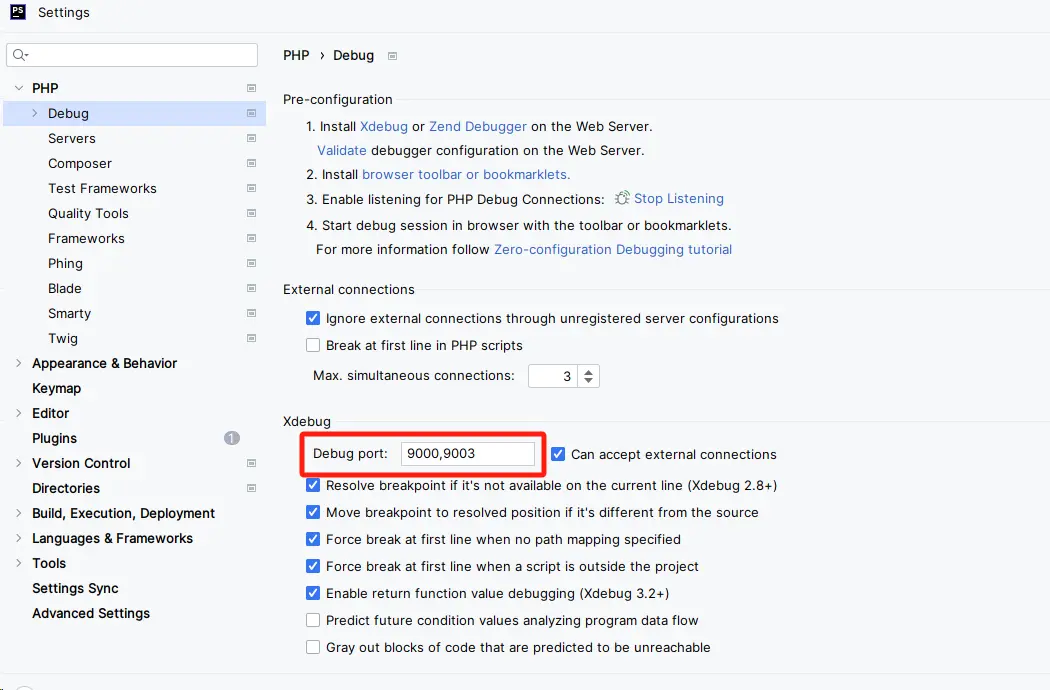Click the Stop Listening phone-bug icon
1050x690 pixels.
[622, 199]
